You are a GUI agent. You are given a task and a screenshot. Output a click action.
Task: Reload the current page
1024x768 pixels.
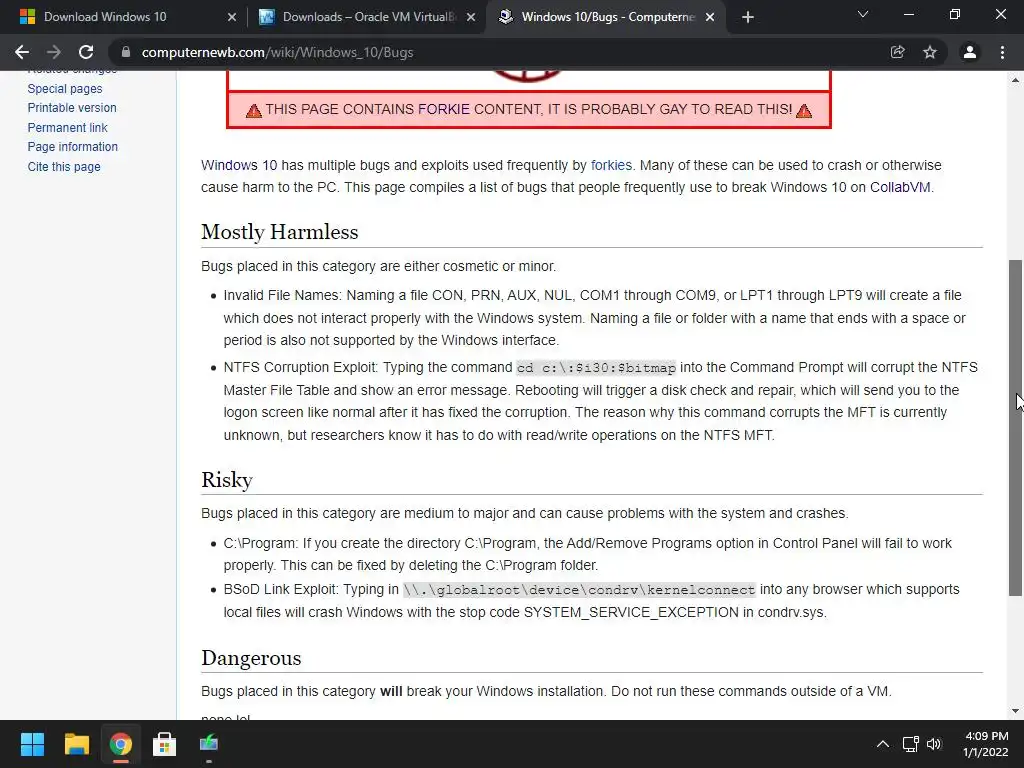(86, 52)
